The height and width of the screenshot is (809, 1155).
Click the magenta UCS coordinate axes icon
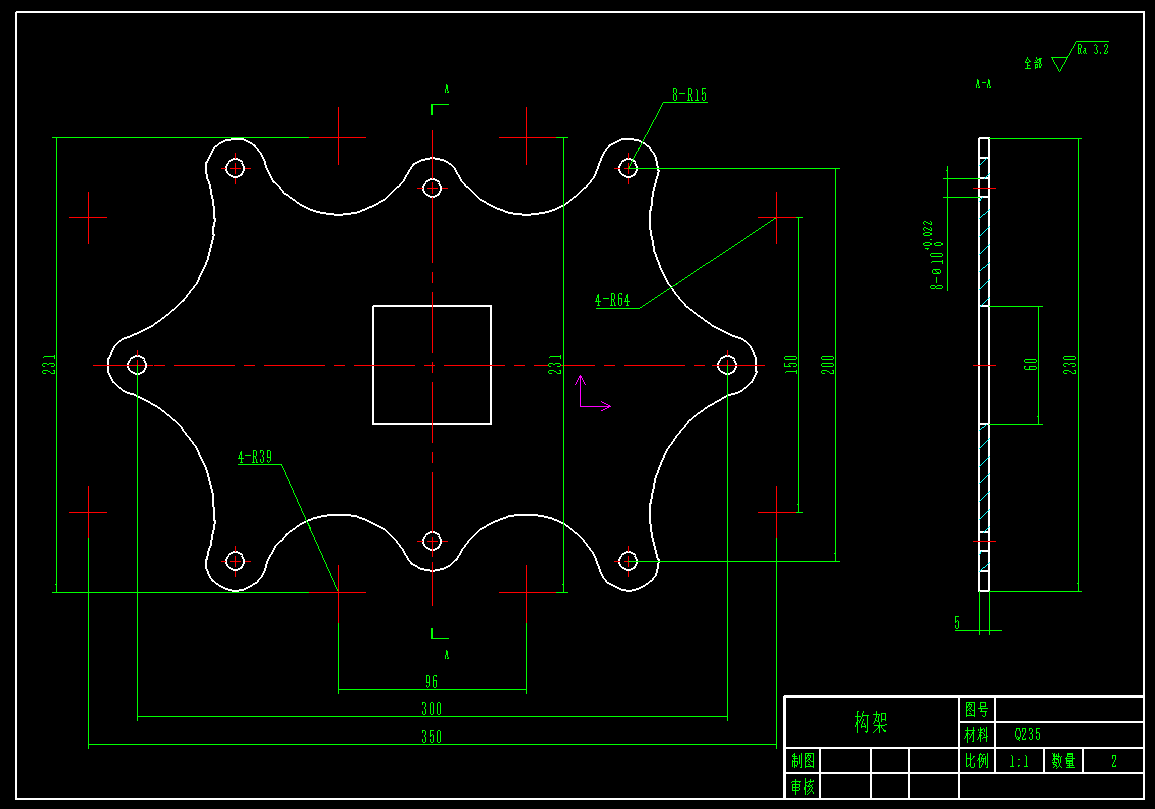click(x=594, y=393)
